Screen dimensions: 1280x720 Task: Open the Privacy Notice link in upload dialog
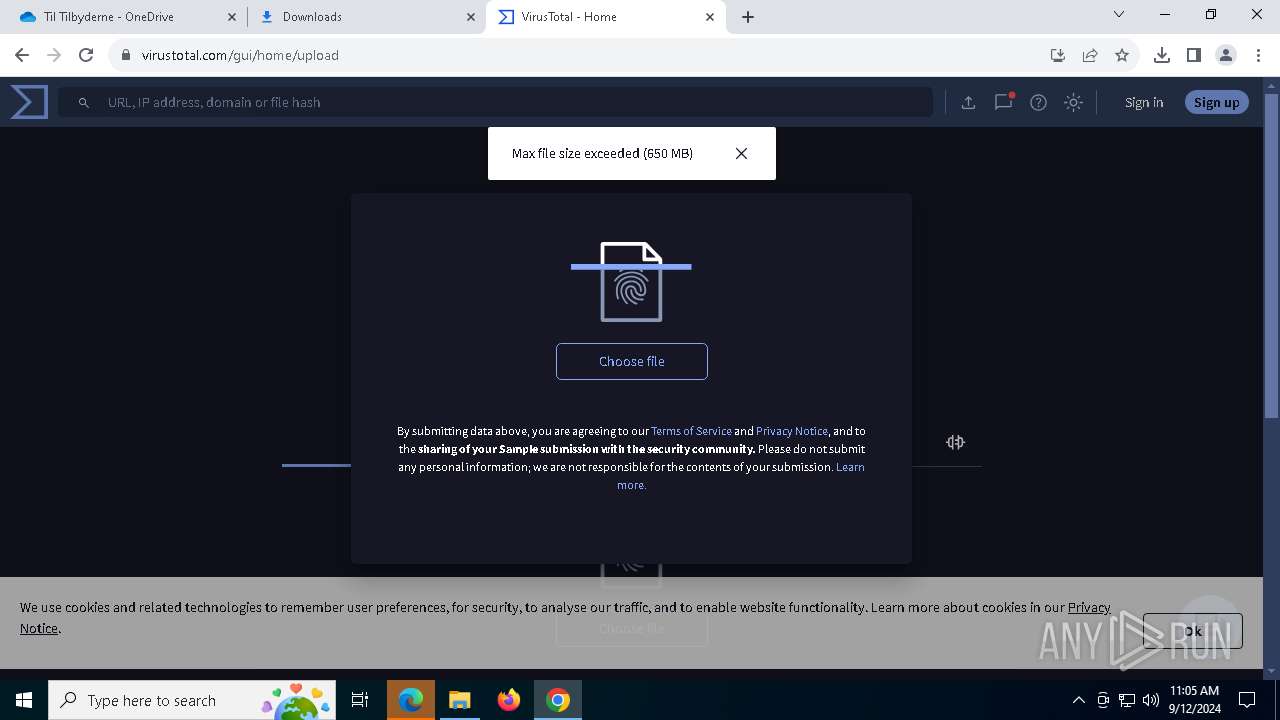point(792,431)
